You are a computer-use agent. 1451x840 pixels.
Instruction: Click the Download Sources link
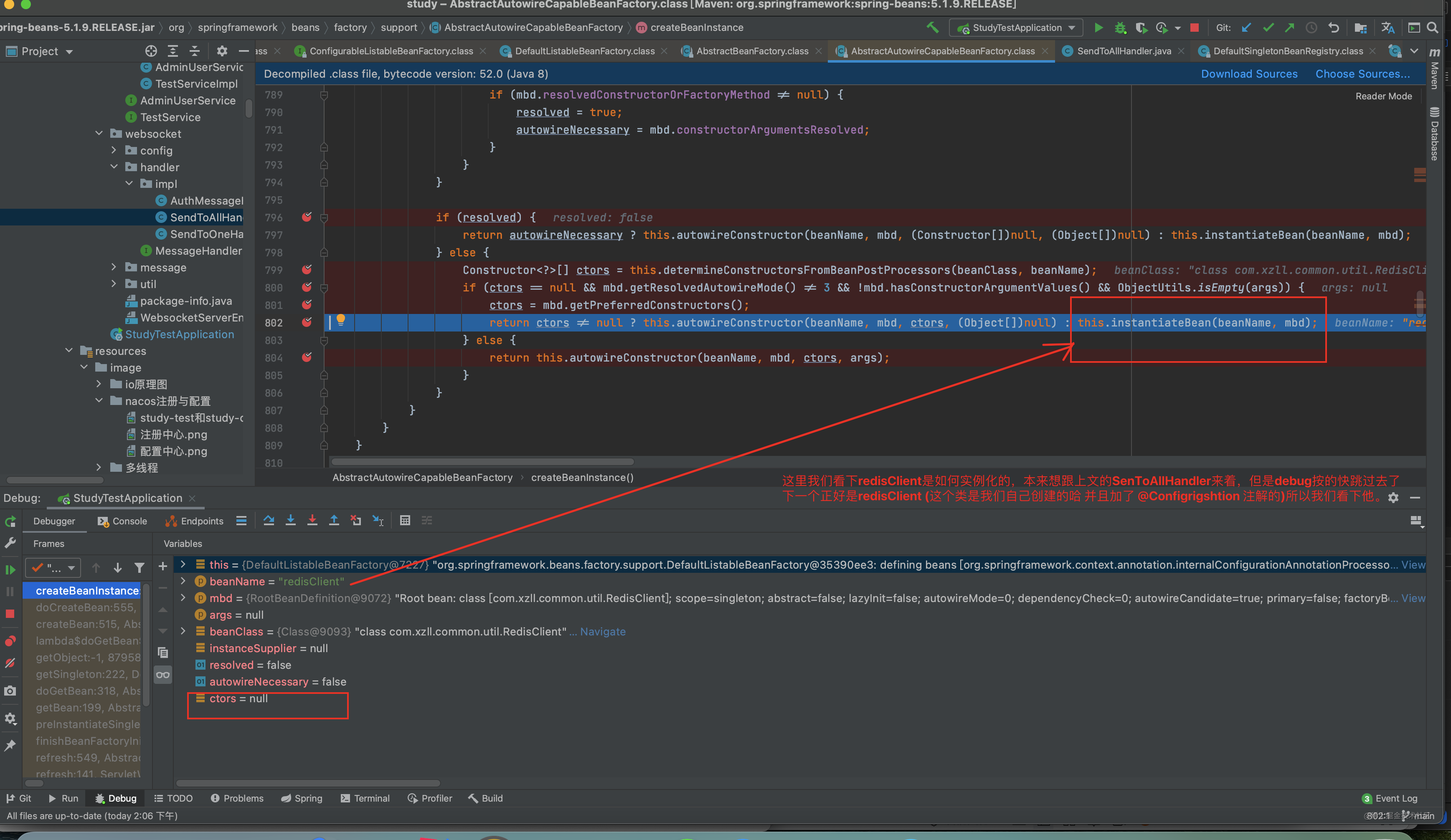coord(1249,74)
